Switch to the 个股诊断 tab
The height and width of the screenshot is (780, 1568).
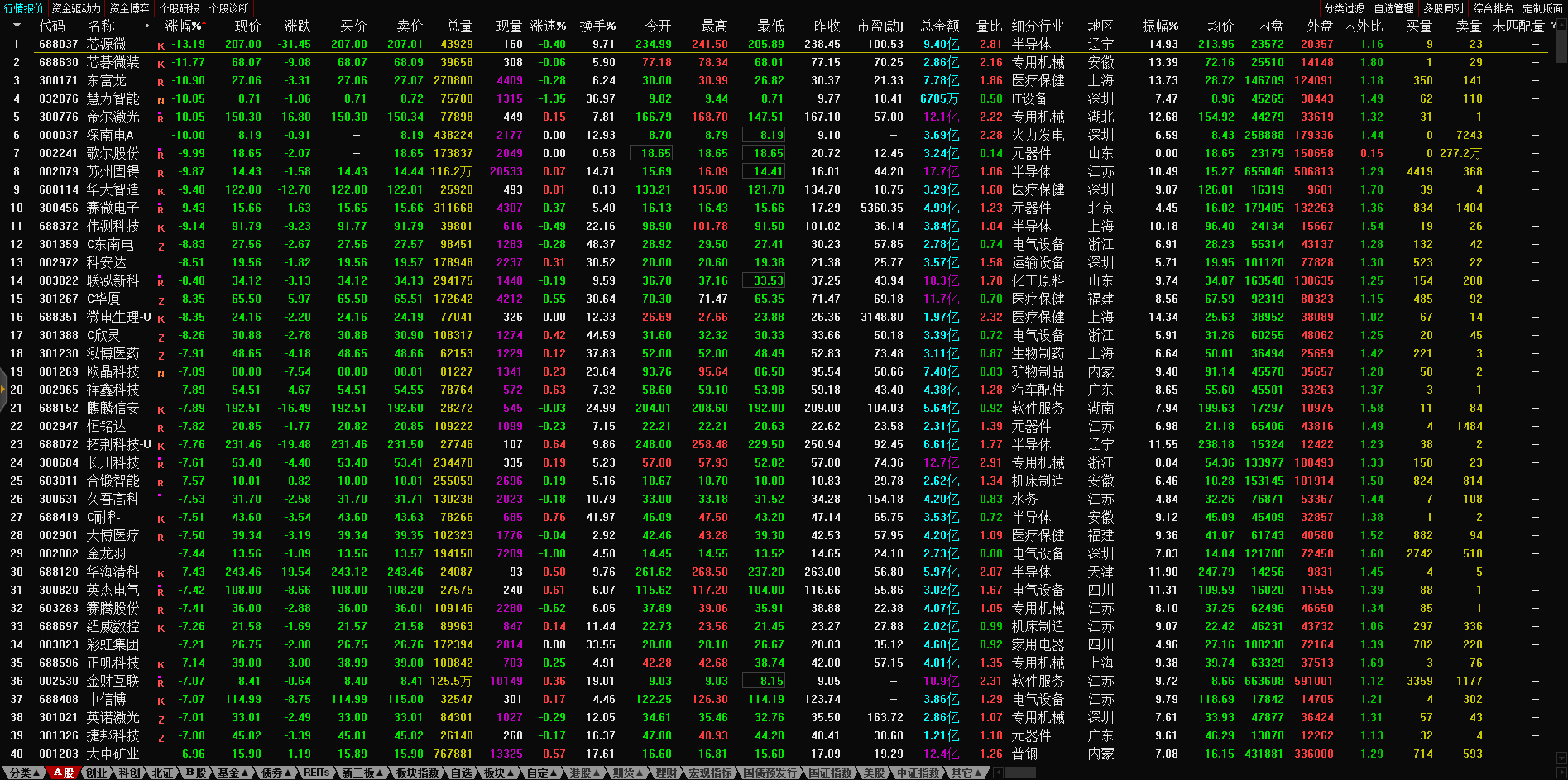click(x=229, y=8)
